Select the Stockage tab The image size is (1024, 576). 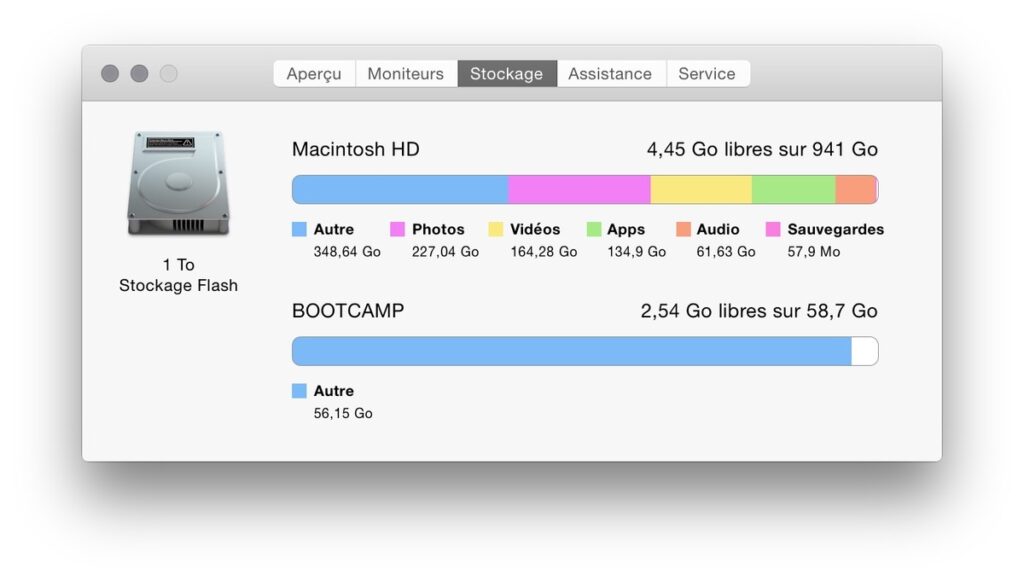pyautogui.click(x=507, y=73)
